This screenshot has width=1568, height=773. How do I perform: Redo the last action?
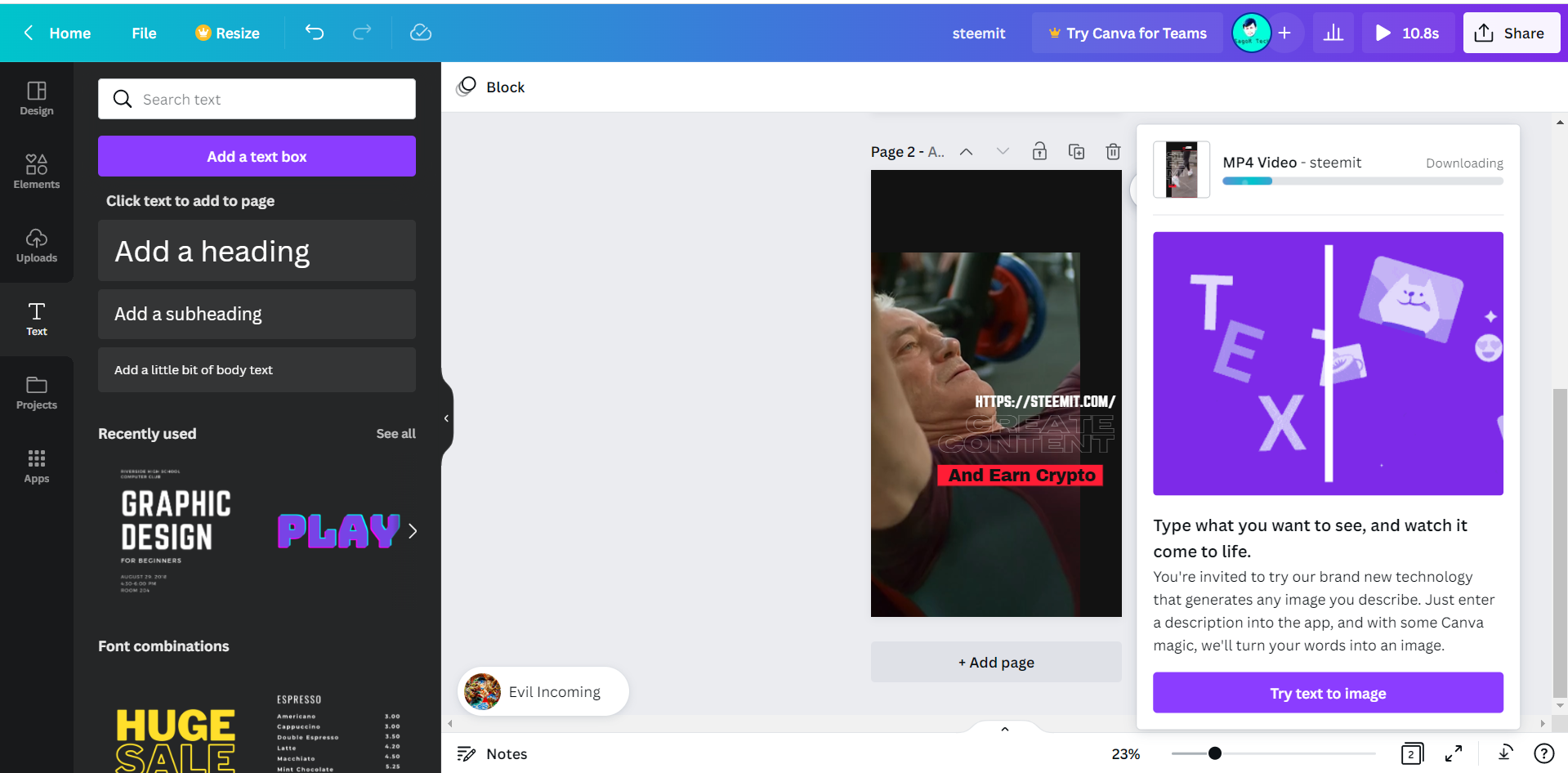[x=362, y=33]
